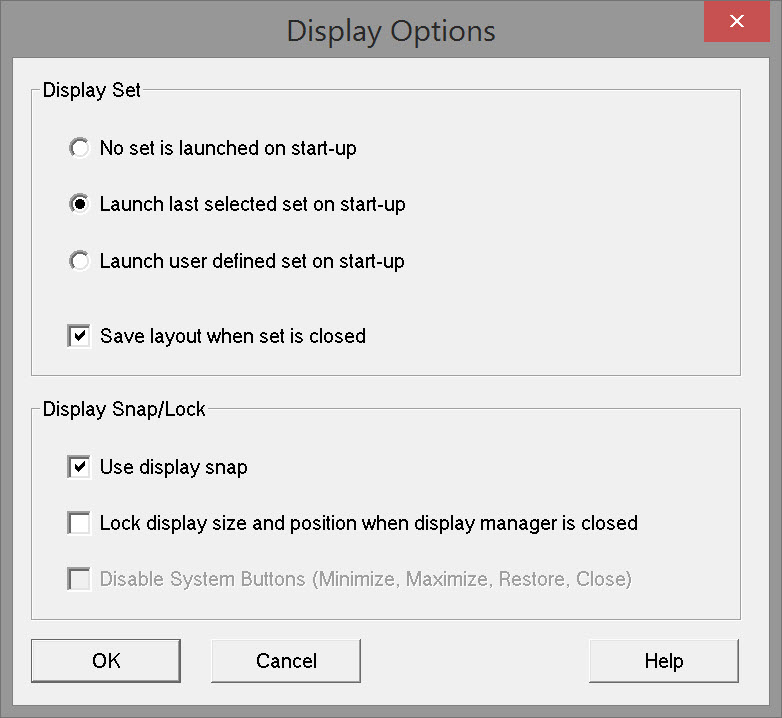Open Help for Display Options
This screenshot has width=782, height=718.
[x=663, y=661]
